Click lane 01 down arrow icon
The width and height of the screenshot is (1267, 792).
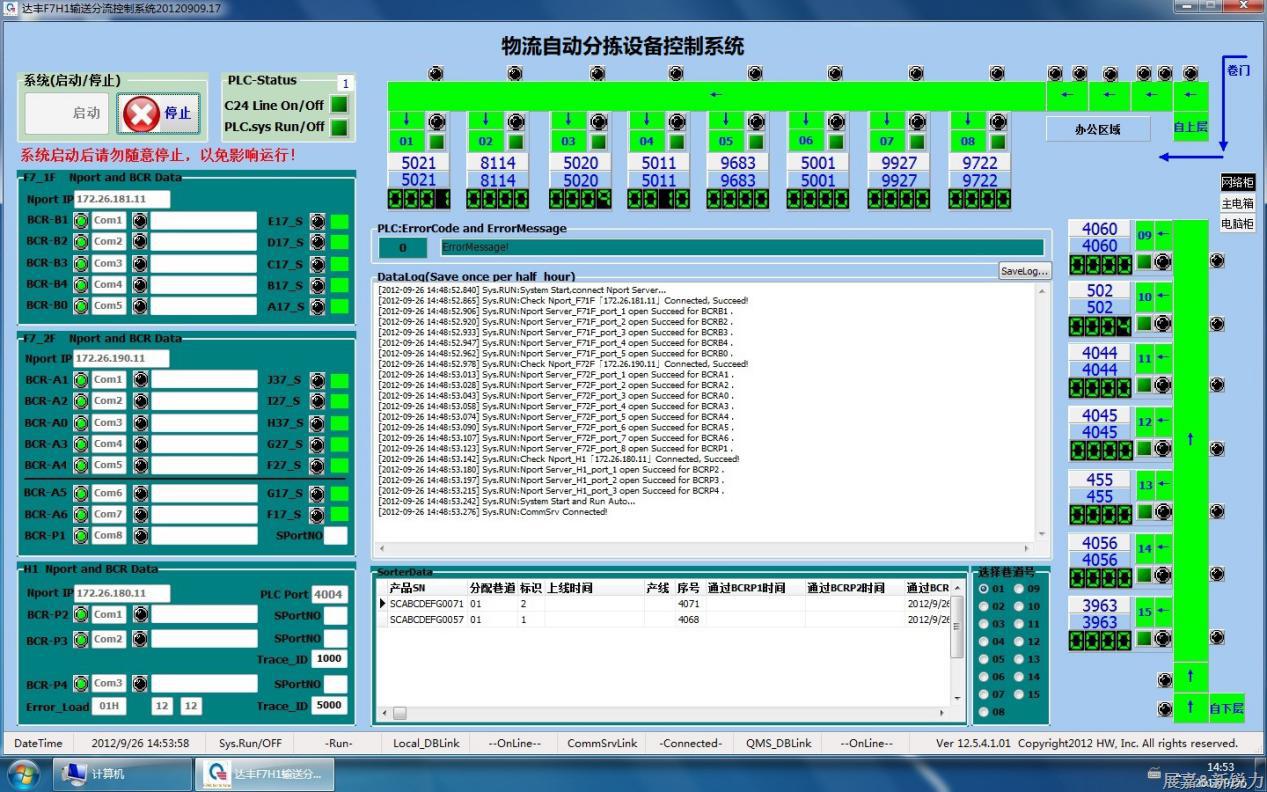(x=406, y=121)
